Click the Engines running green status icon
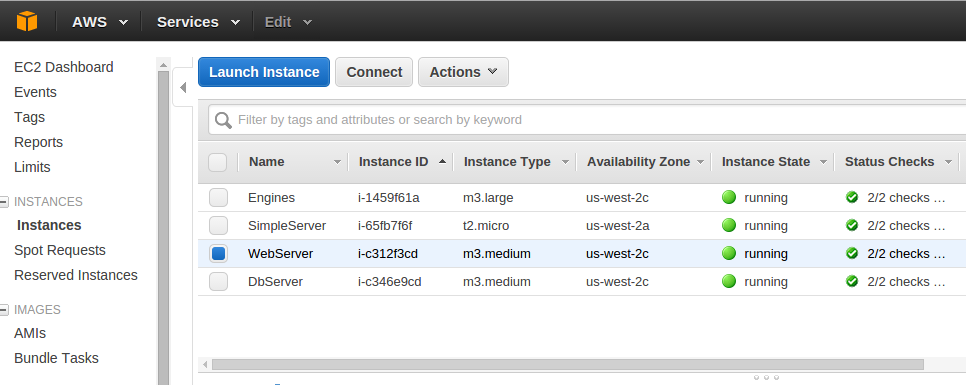 [x=729, y=198]
